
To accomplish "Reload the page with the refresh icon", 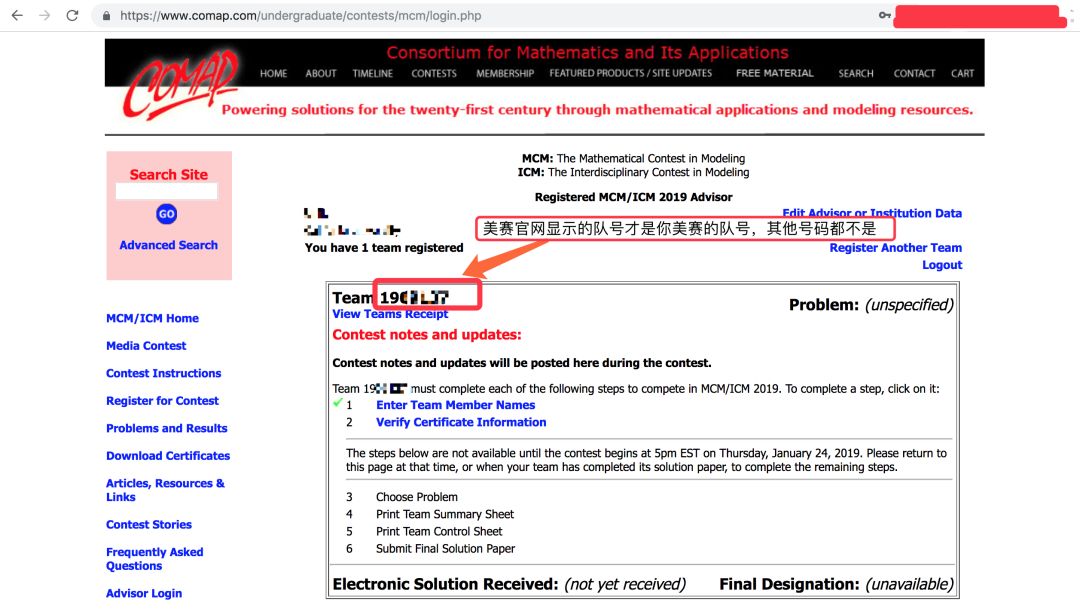I will click(72, 15).
